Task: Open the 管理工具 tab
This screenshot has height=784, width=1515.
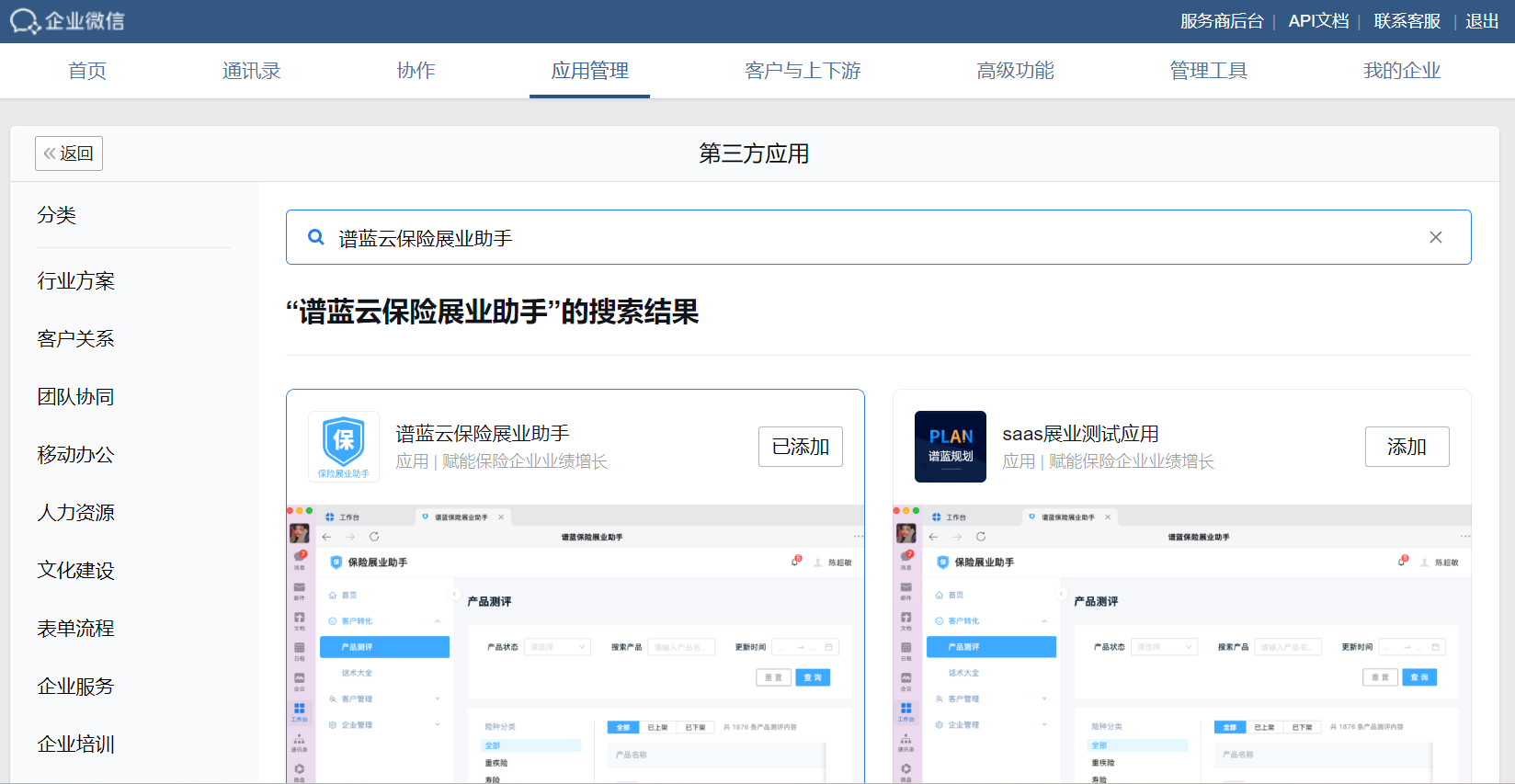Action: click(1208, 71)
